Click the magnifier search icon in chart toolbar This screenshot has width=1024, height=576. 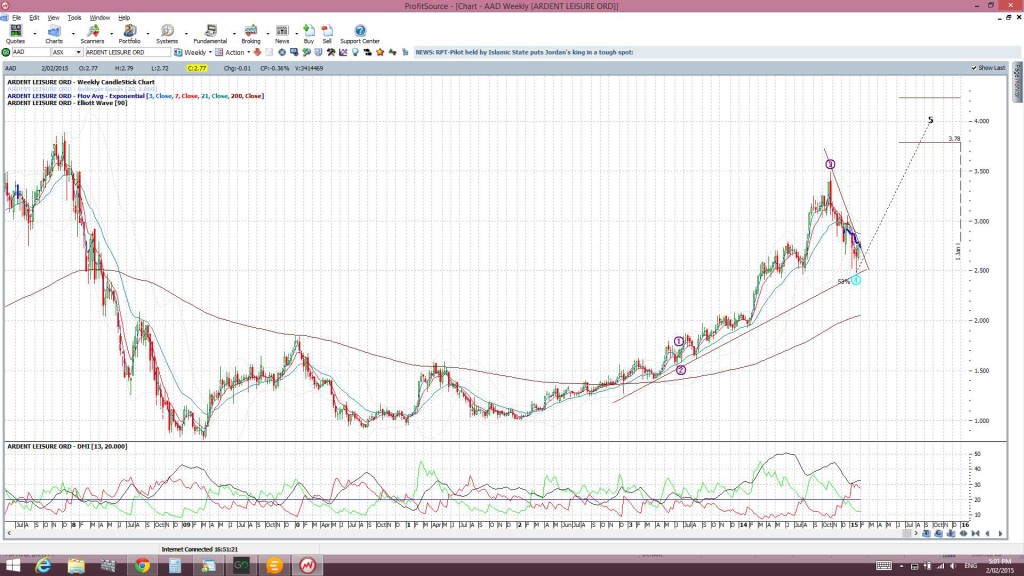[306, 52]
